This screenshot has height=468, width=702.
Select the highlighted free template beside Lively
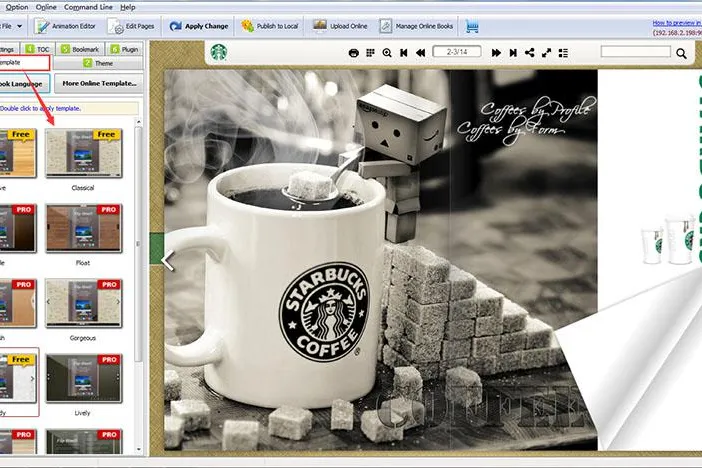(x=18, y=378)
